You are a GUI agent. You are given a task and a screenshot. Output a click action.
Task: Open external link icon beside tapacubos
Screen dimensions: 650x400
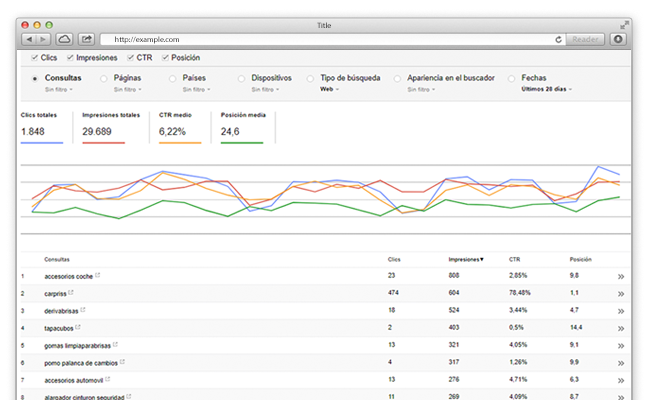78,327
